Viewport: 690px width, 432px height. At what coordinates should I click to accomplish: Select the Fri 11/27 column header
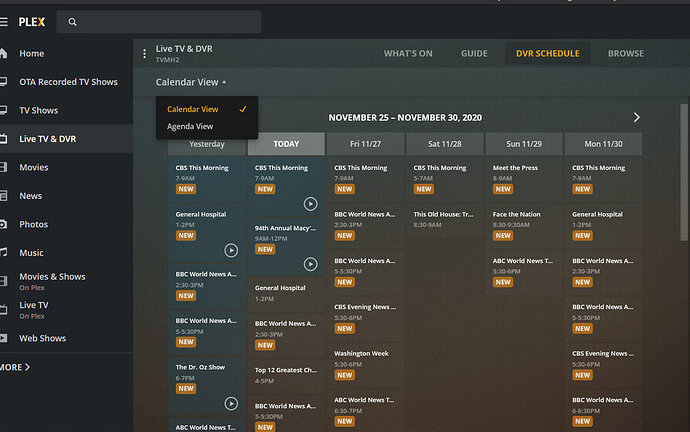(x=365, y=144)
